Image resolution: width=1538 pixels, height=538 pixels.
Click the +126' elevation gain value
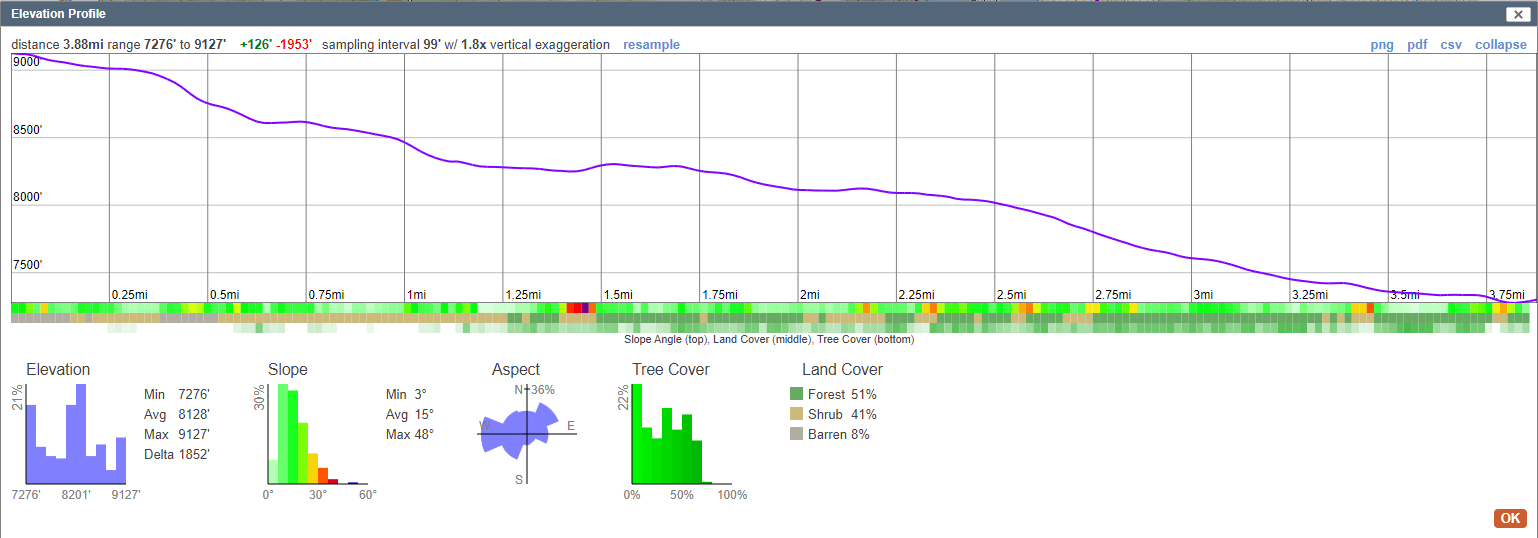257,45
